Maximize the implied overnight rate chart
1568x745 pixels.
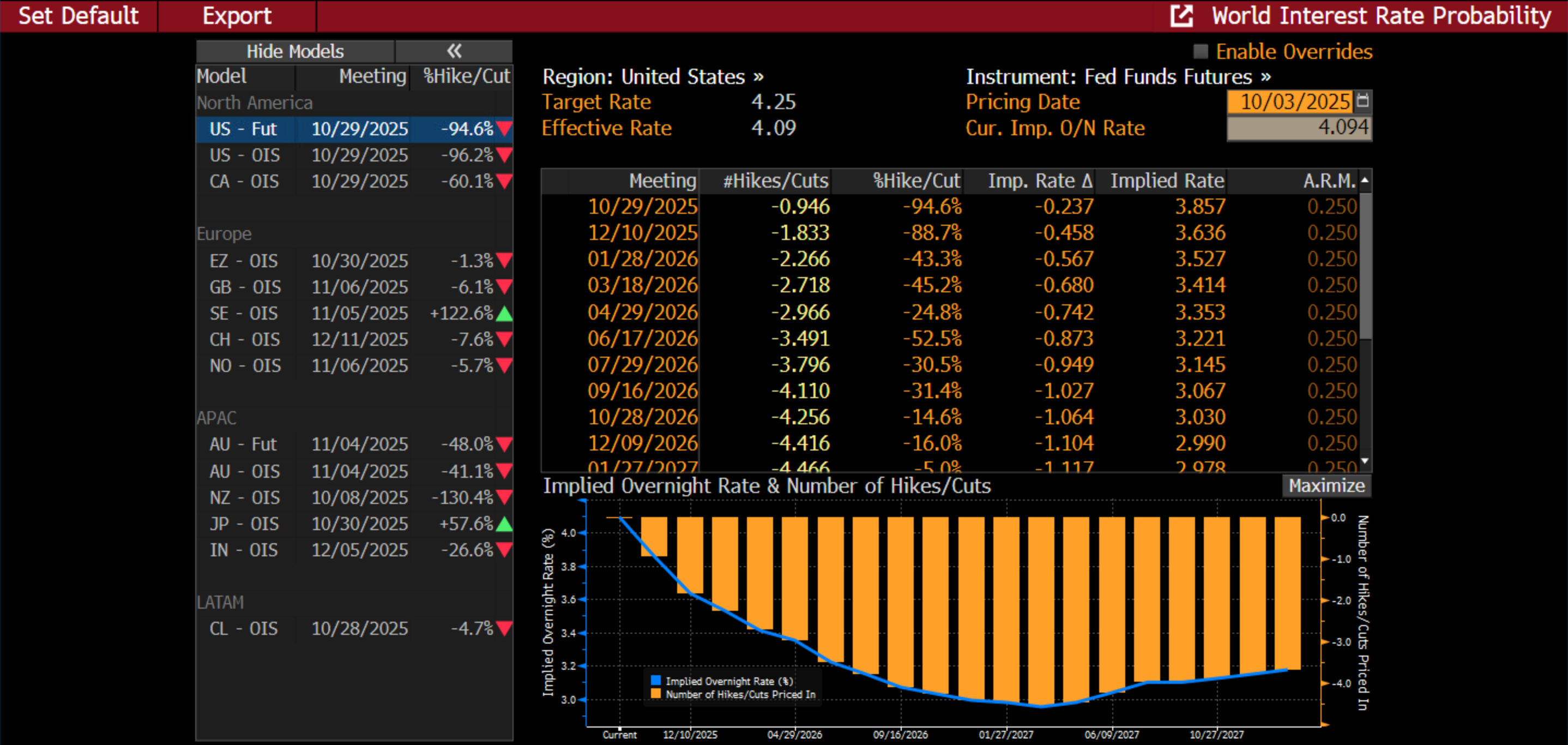point(1326,486)
